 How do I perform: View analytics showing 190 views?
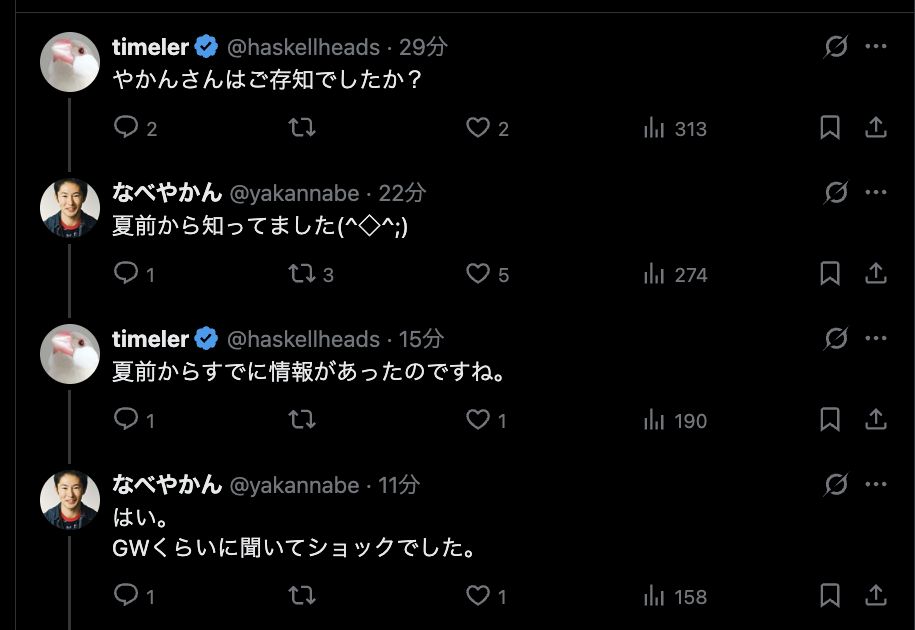pyautogui.click(x=677, y=420)
